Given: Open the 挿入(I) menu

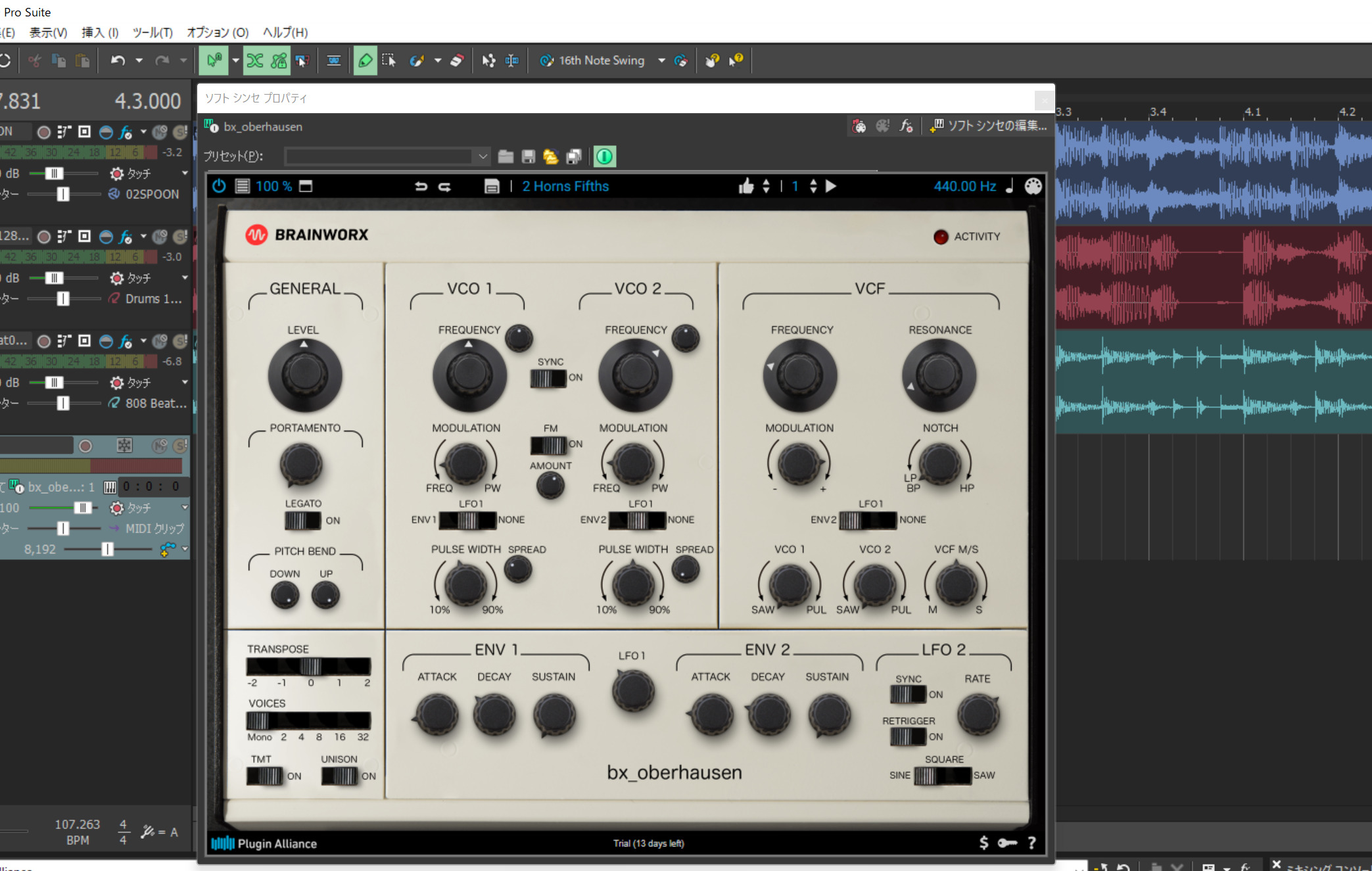Looking at the screenshot, I should click(100, 32).
